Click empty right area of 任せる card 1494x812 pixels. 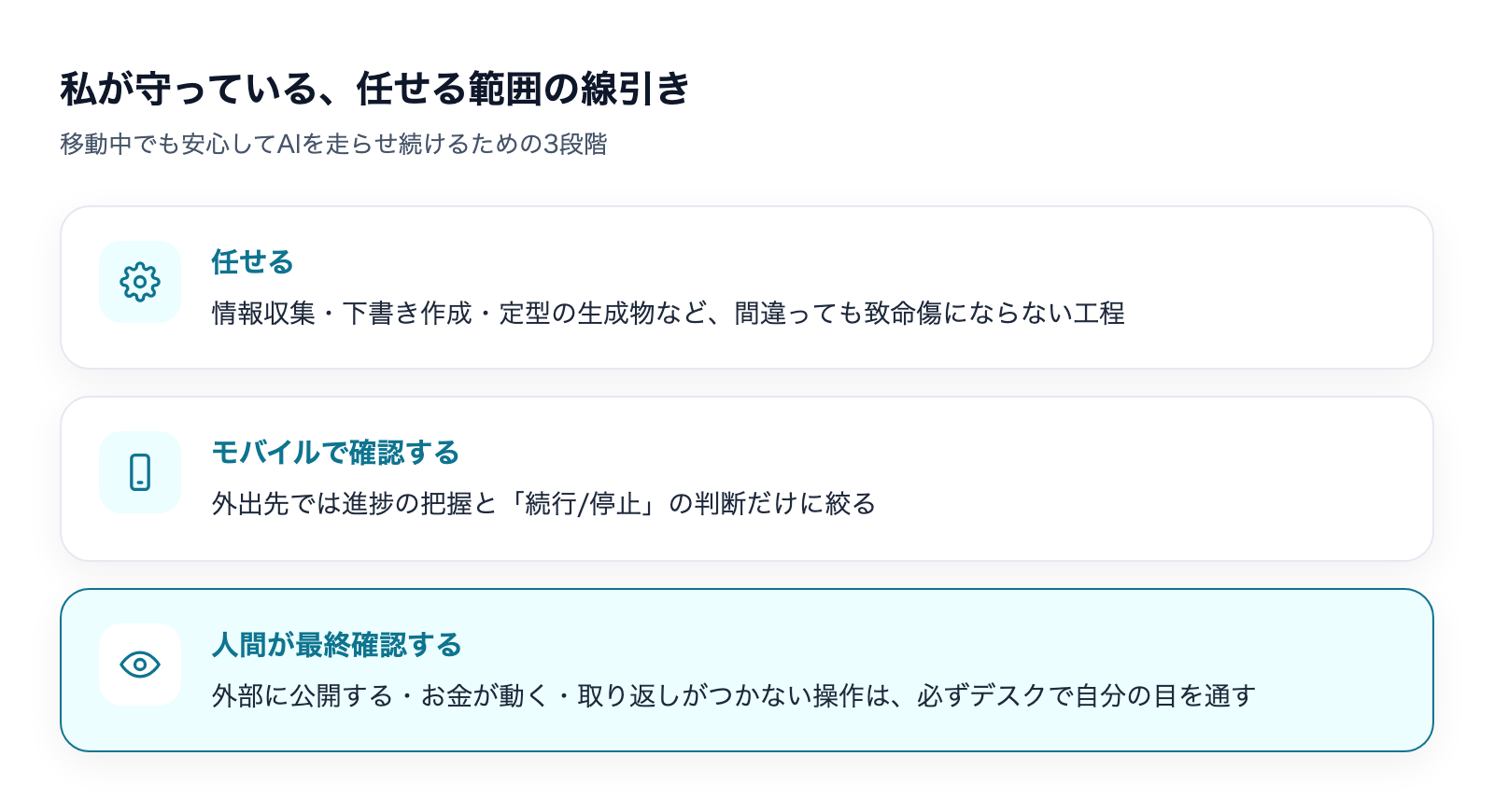pos(1279,287)
